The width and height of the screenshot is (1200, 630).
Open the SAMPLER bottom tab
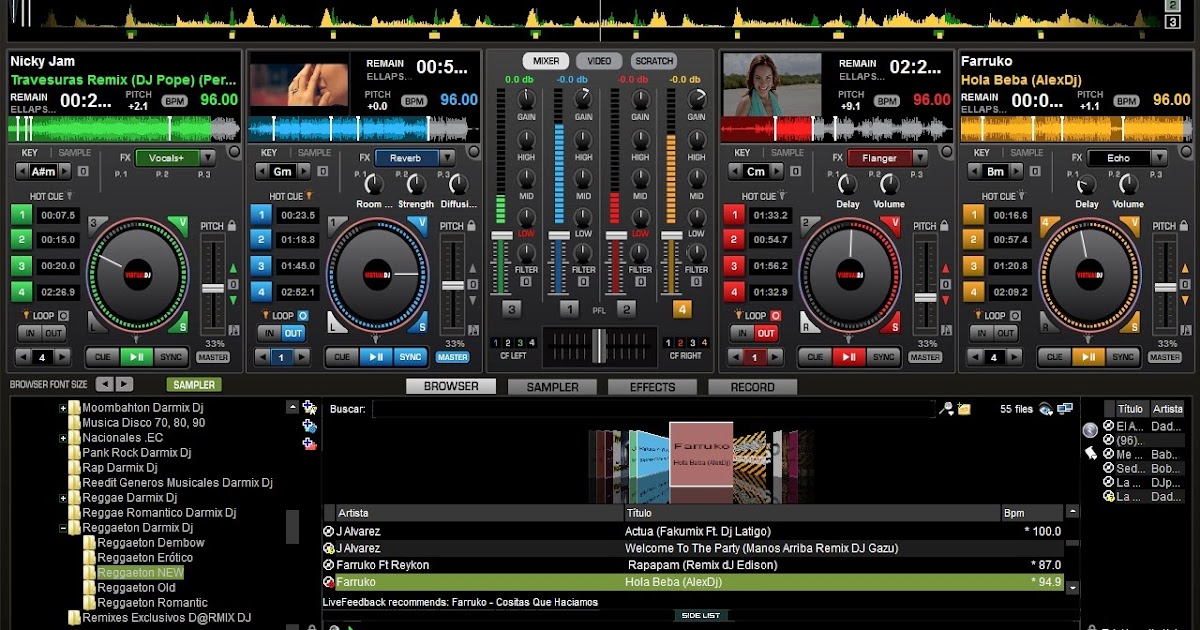click(x=552, y=387)
